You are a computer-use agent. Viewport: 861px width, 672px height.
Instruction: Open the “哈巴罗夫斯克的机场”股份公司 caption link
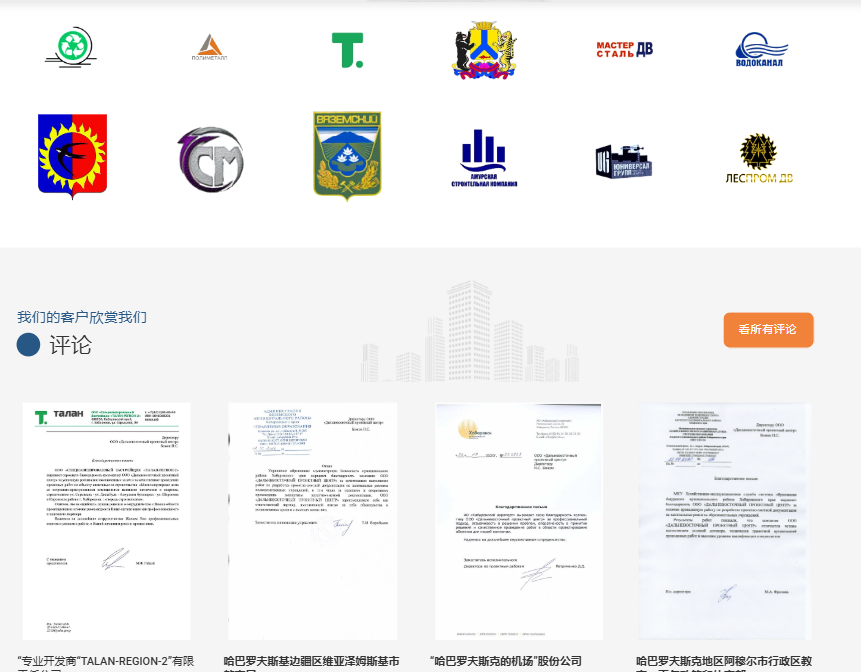tap(505, 661)
